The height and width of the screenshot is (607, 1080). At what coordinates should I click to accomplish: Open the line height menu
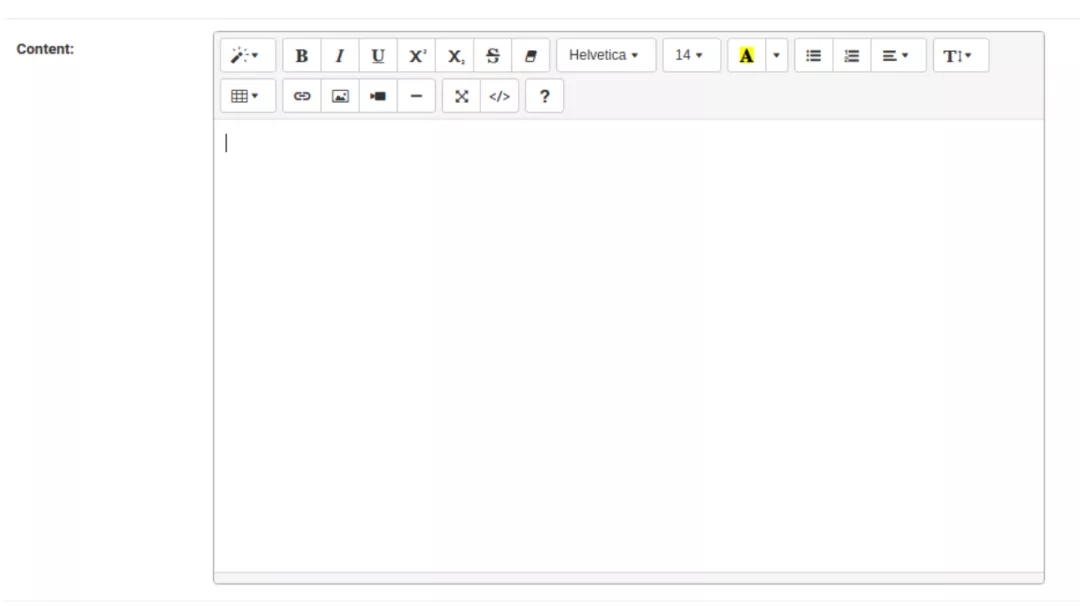960,56
